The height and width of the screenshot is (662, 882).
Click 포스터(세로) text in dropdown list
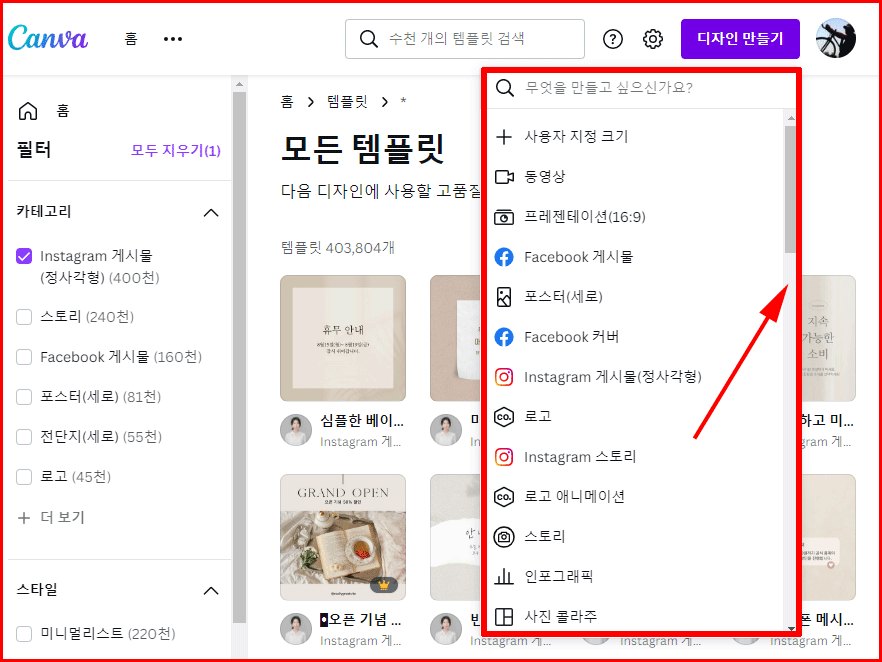pos(563,297)
